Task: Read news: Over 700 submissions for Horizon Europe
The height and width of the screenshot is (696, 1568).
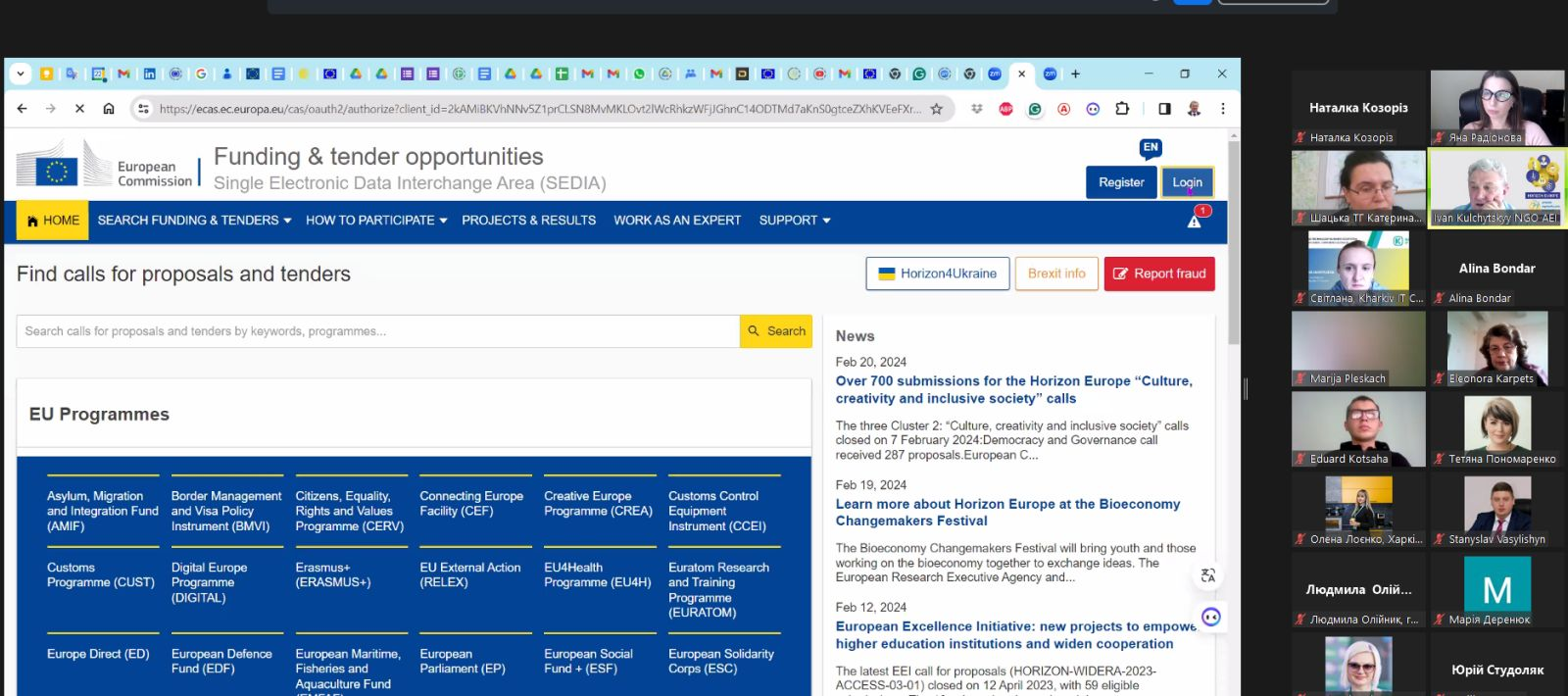Action: click(x=1014, y=390)
